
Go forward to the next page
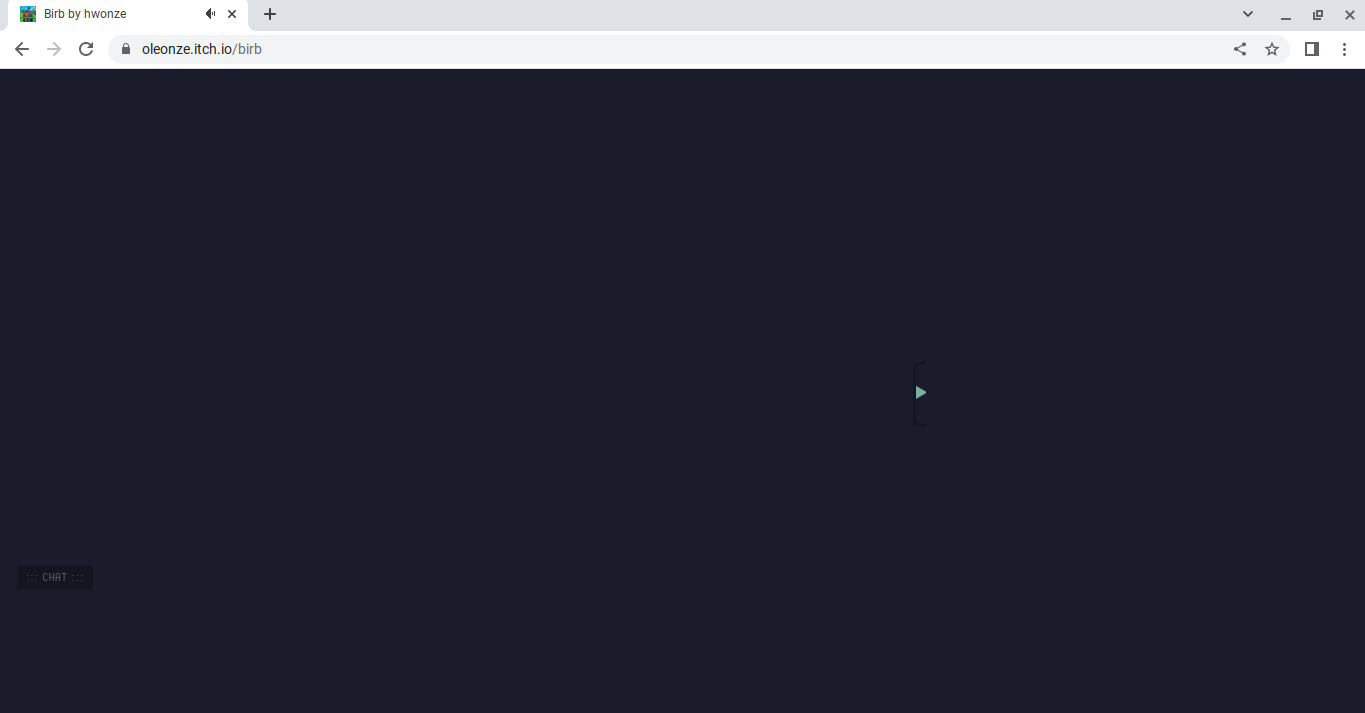pos(54,49)
